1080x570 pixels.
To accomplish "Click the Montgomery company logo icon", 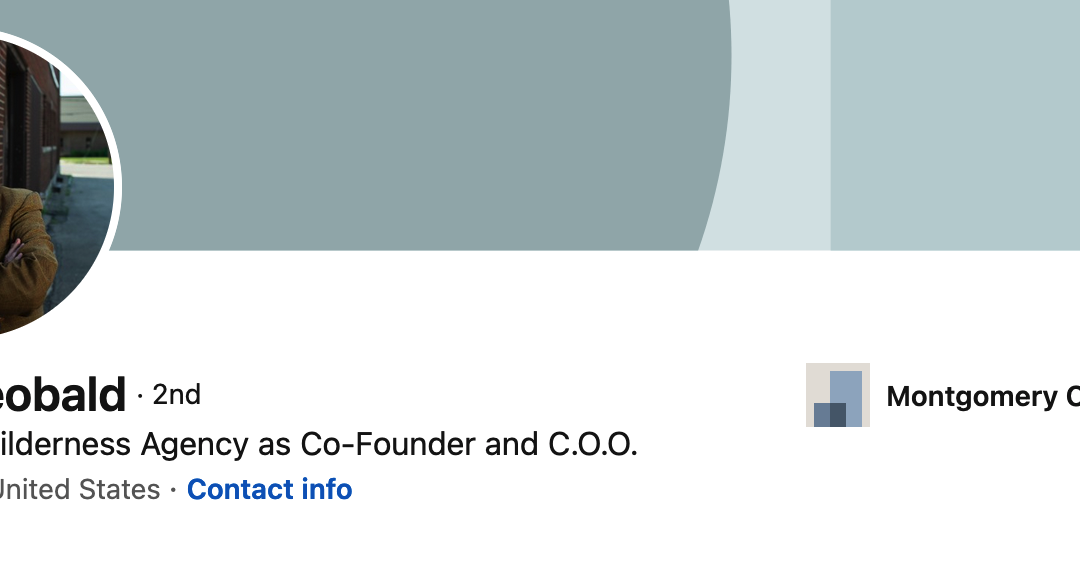I will (838, 395).
